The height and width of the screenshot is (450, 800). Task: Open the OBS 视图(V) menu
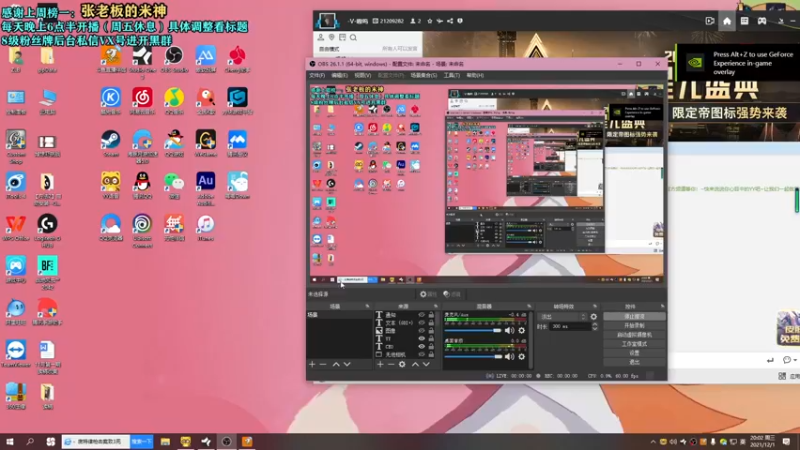362,76
